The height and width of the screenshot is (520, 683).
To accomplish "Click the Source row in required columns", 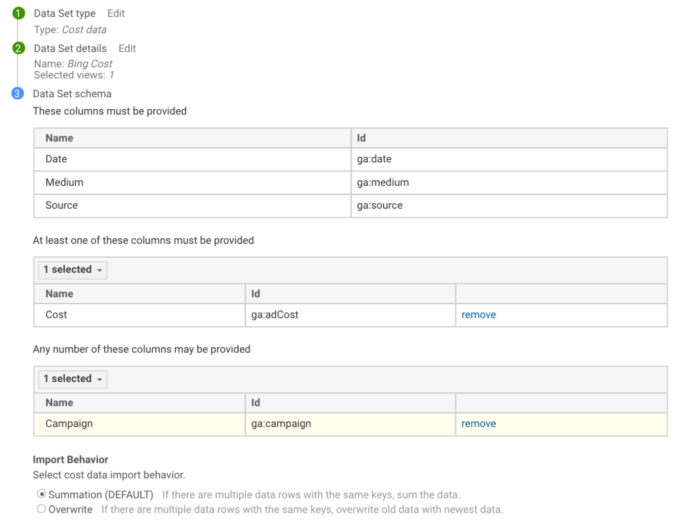I will coord(350,205).
